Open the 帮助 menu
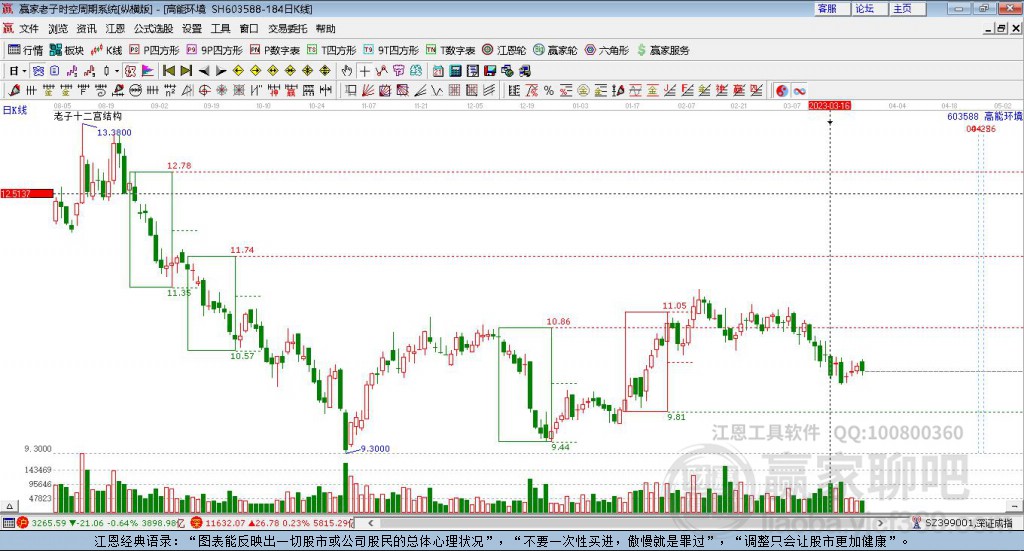This screenshot has width=1024, height=551. [325, 29]
